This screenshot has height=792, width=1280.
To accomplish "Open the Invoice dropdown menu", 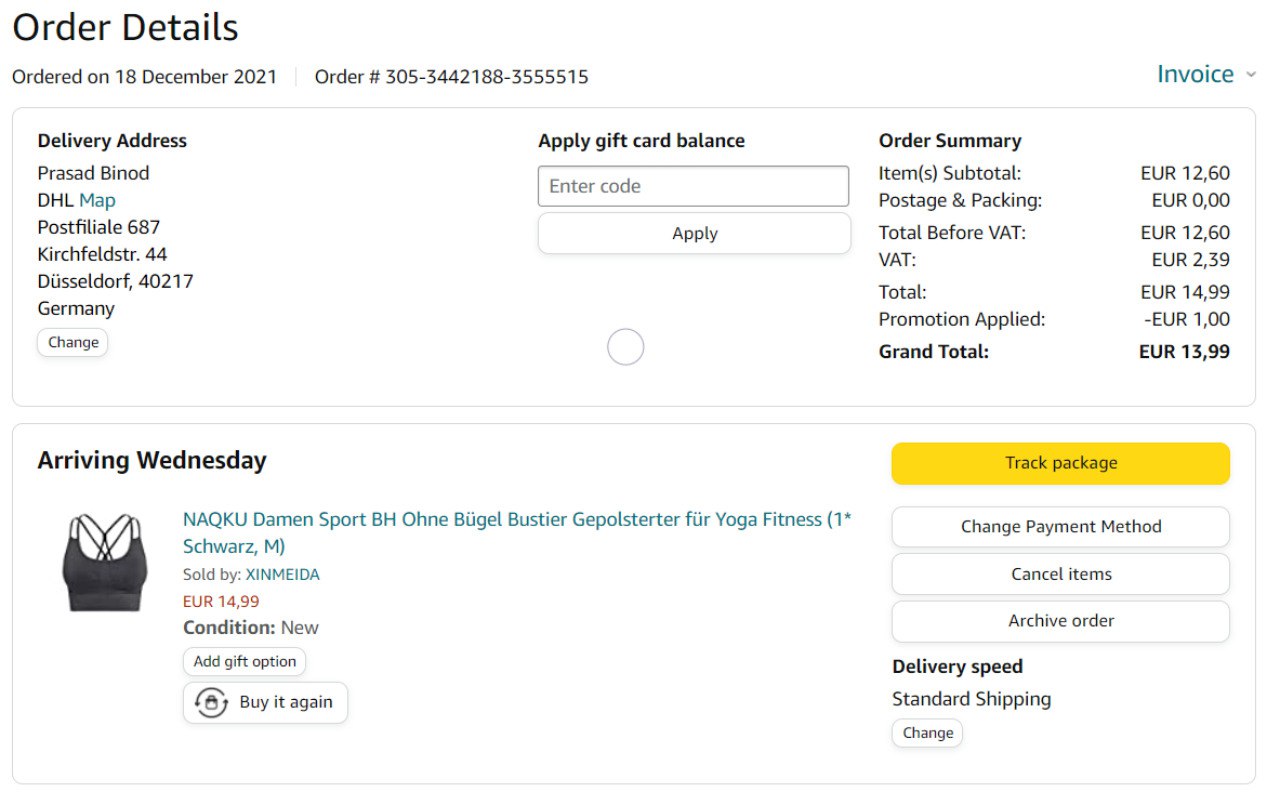I will [x=1195, y=75].
